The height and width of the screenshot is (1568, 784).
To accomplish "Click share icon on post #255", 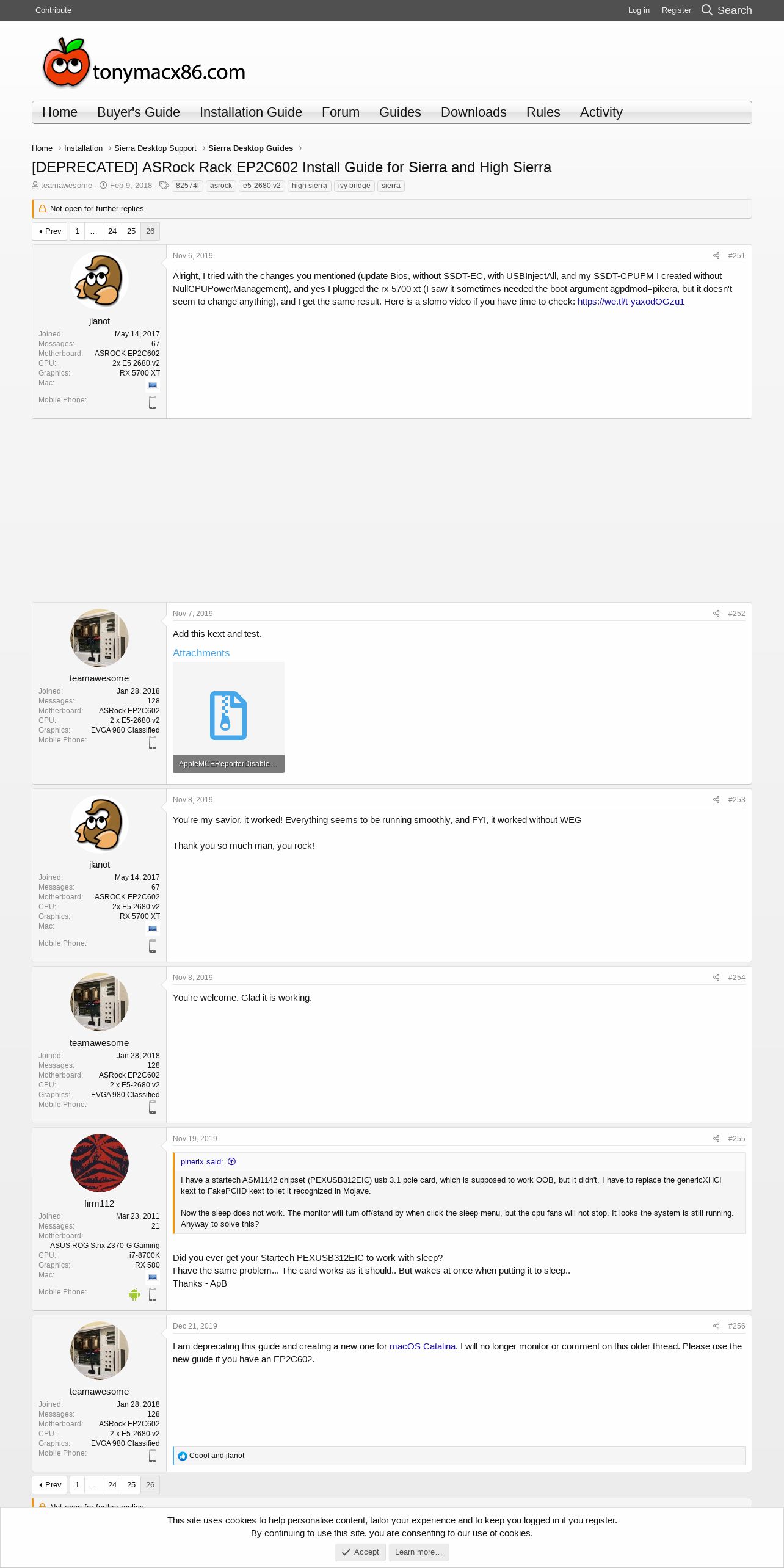I will point(716,1139).
